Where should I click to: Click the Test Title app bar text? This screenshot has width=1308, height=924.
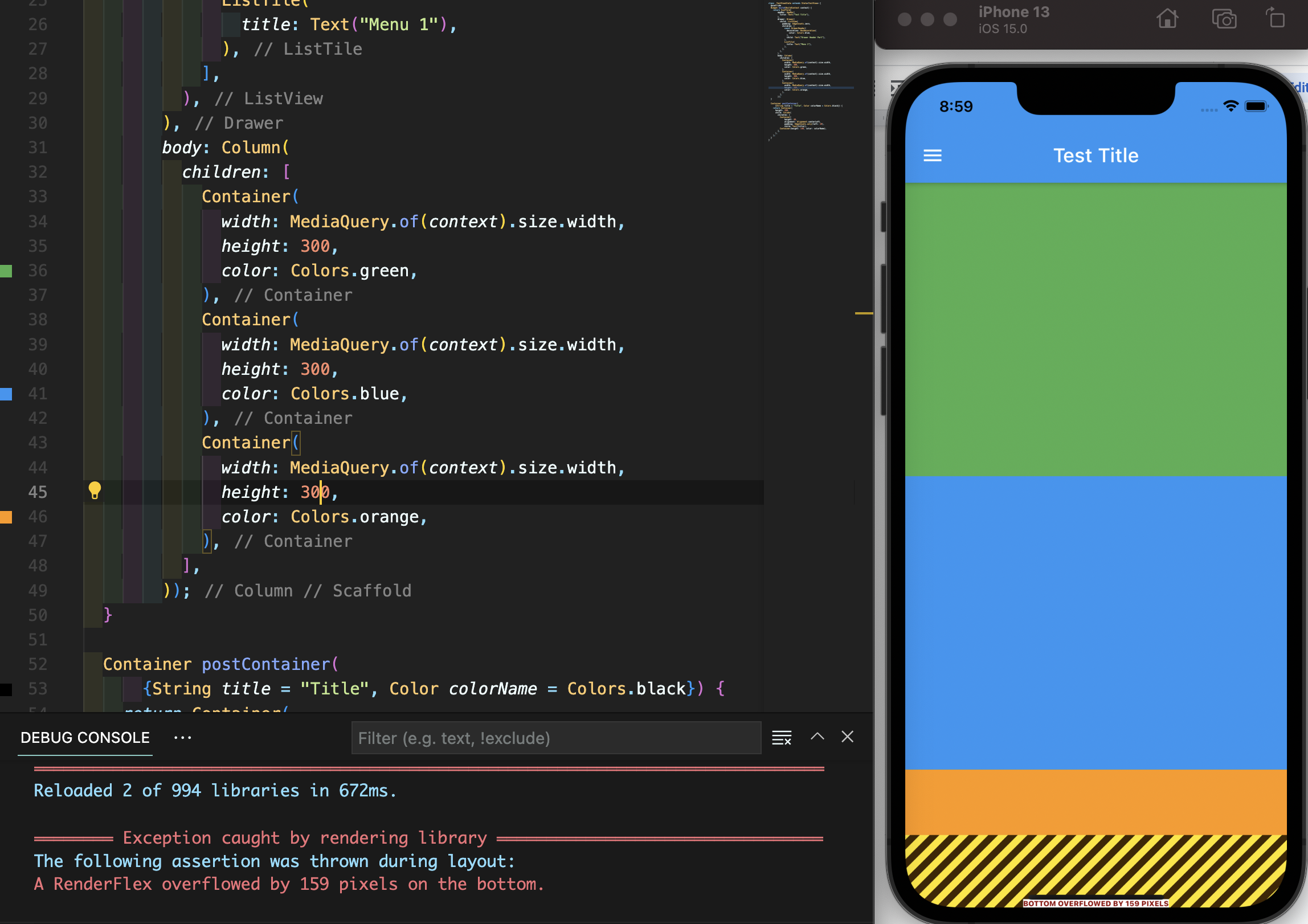tap(1095, 156)
